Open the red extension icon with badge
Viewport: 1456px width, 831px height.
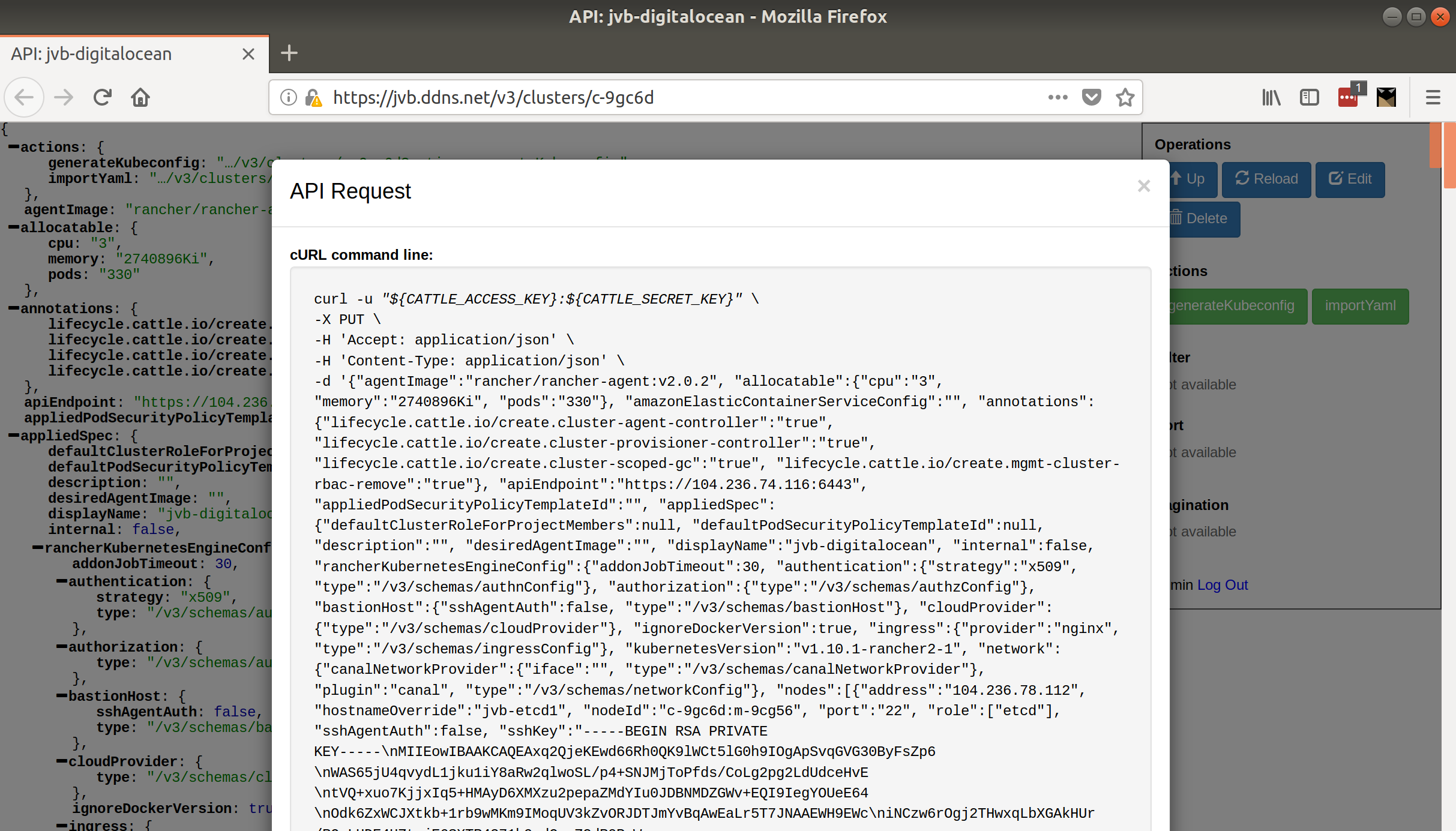coord(1348,97)
